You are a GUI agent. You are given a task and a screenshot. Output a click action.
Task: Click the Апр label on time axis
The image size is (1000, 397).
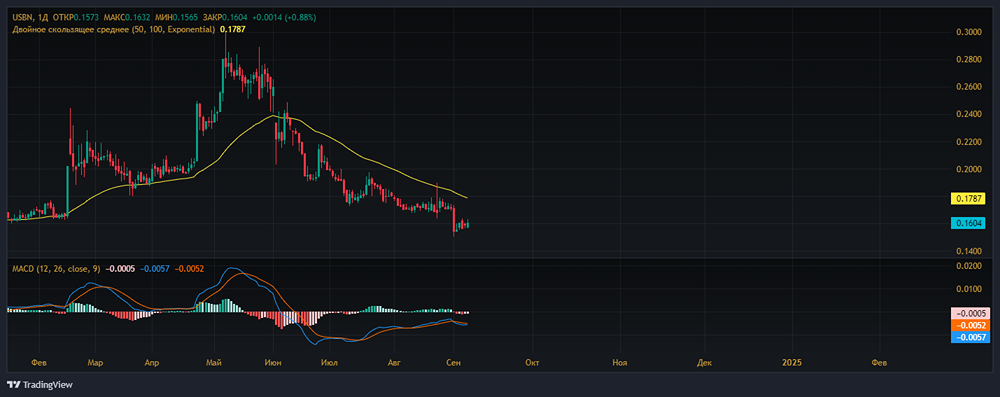[151, 363]
